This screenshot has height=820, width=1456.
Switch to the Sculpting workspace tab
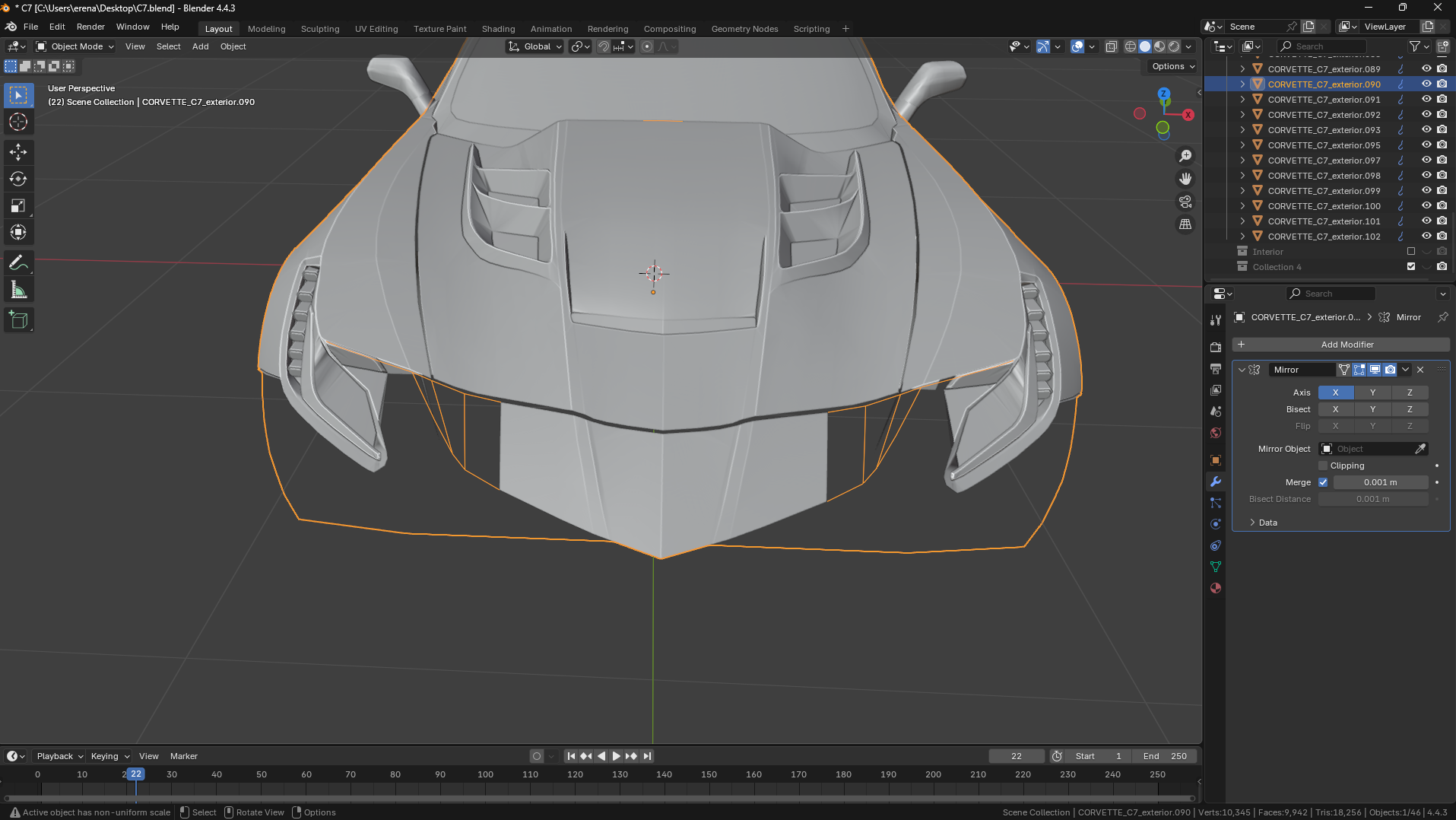[x=319, y=29]
